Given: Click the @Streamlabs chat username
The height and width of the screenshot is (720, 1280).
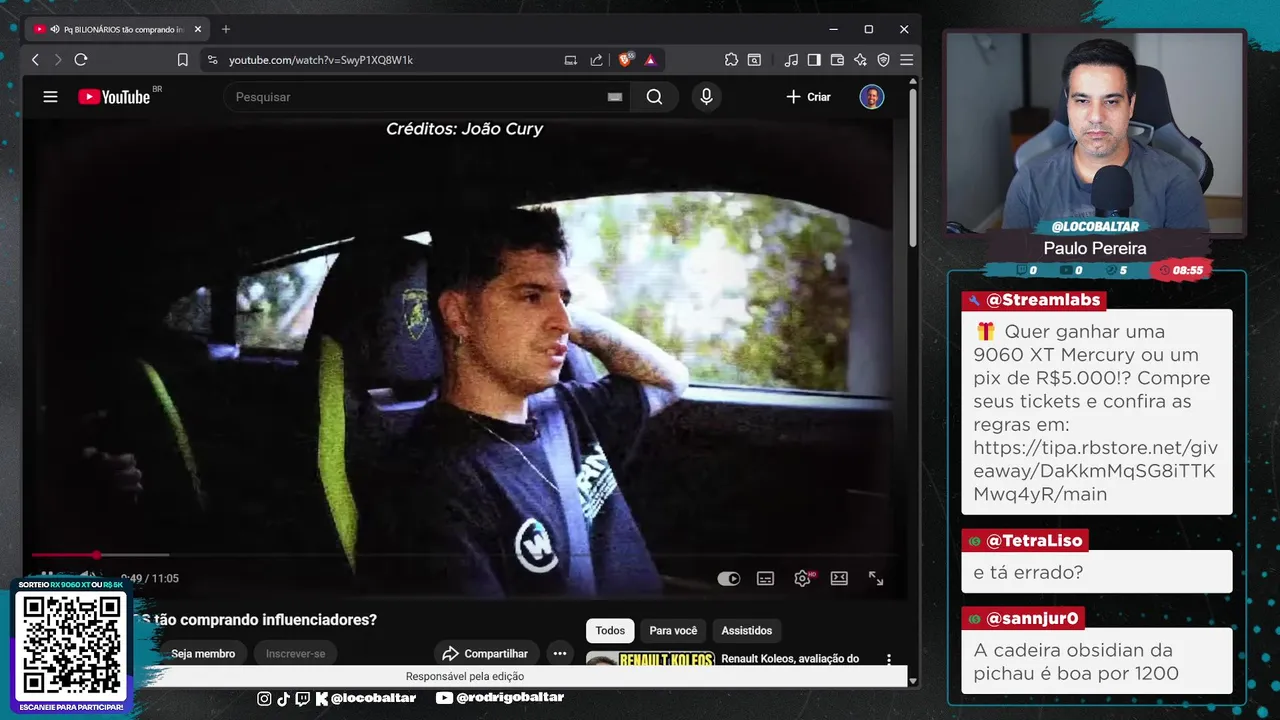Looking at the screenshot, I should (1043, 300).
